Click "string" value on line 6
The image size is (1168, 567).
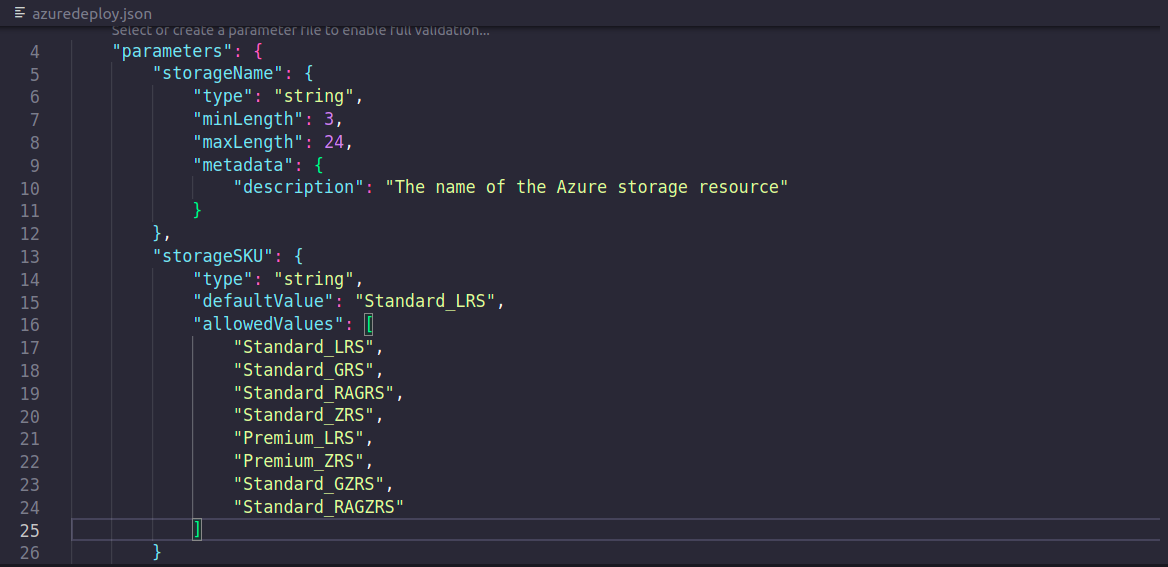[x=314, y=96]
